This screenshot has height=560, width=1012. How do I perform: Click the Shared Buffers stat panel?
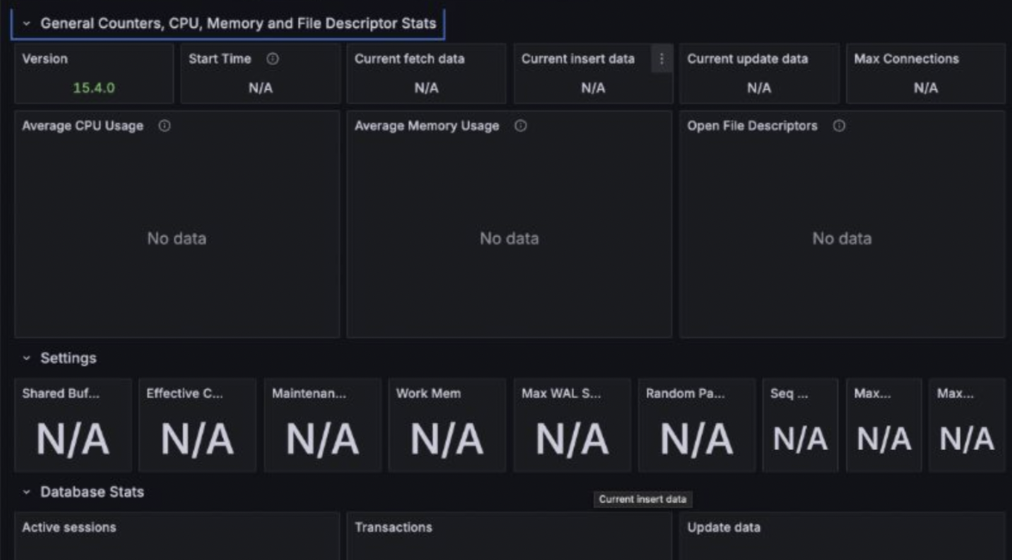click(73, 427)
